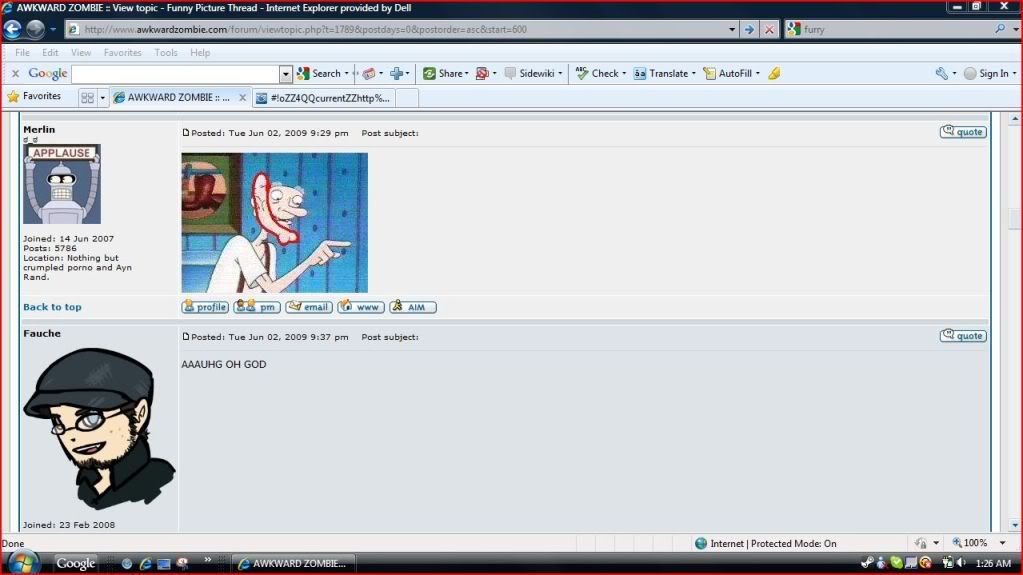Switch to the #!oZZ4QQcurrentZZhttp tab
The image size is (1023, 575).
[x=322, y=98]
